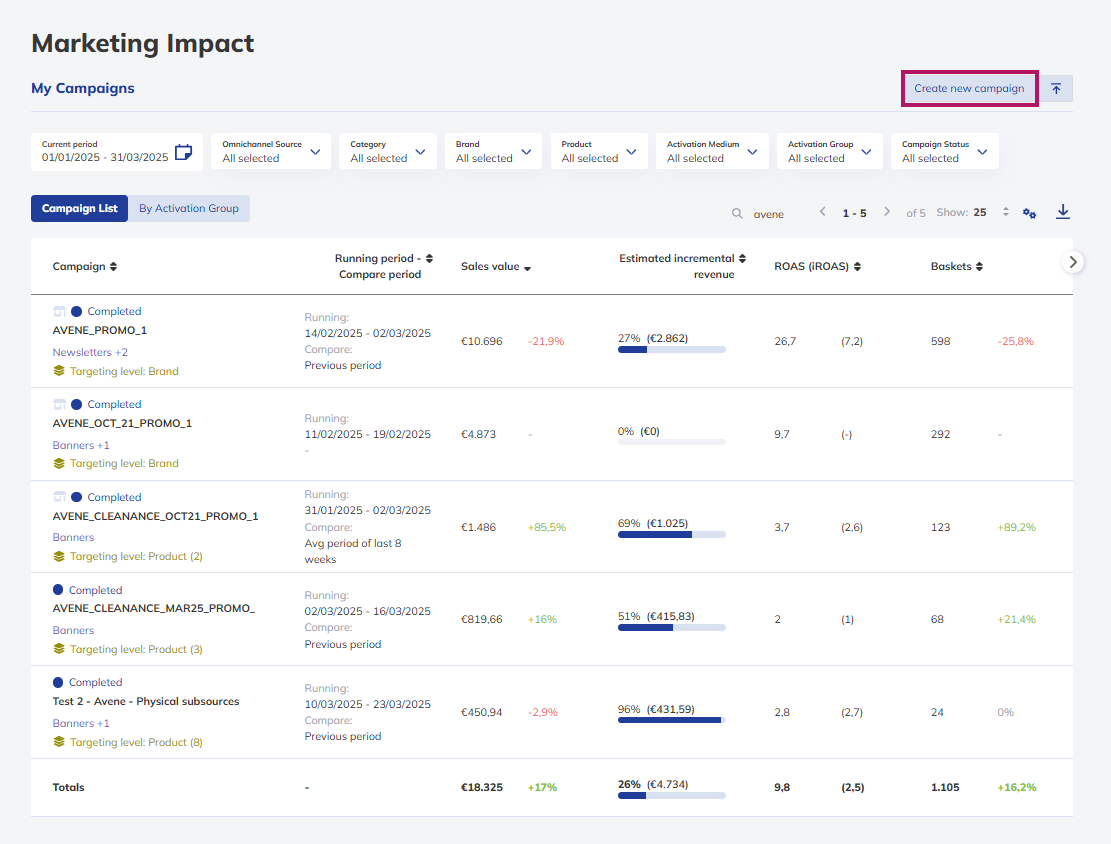This screenshot has width=1111, height=844.
Task: Expand the Brand filter dropdown
Action: pyautogui.click(x=493, y=151)
